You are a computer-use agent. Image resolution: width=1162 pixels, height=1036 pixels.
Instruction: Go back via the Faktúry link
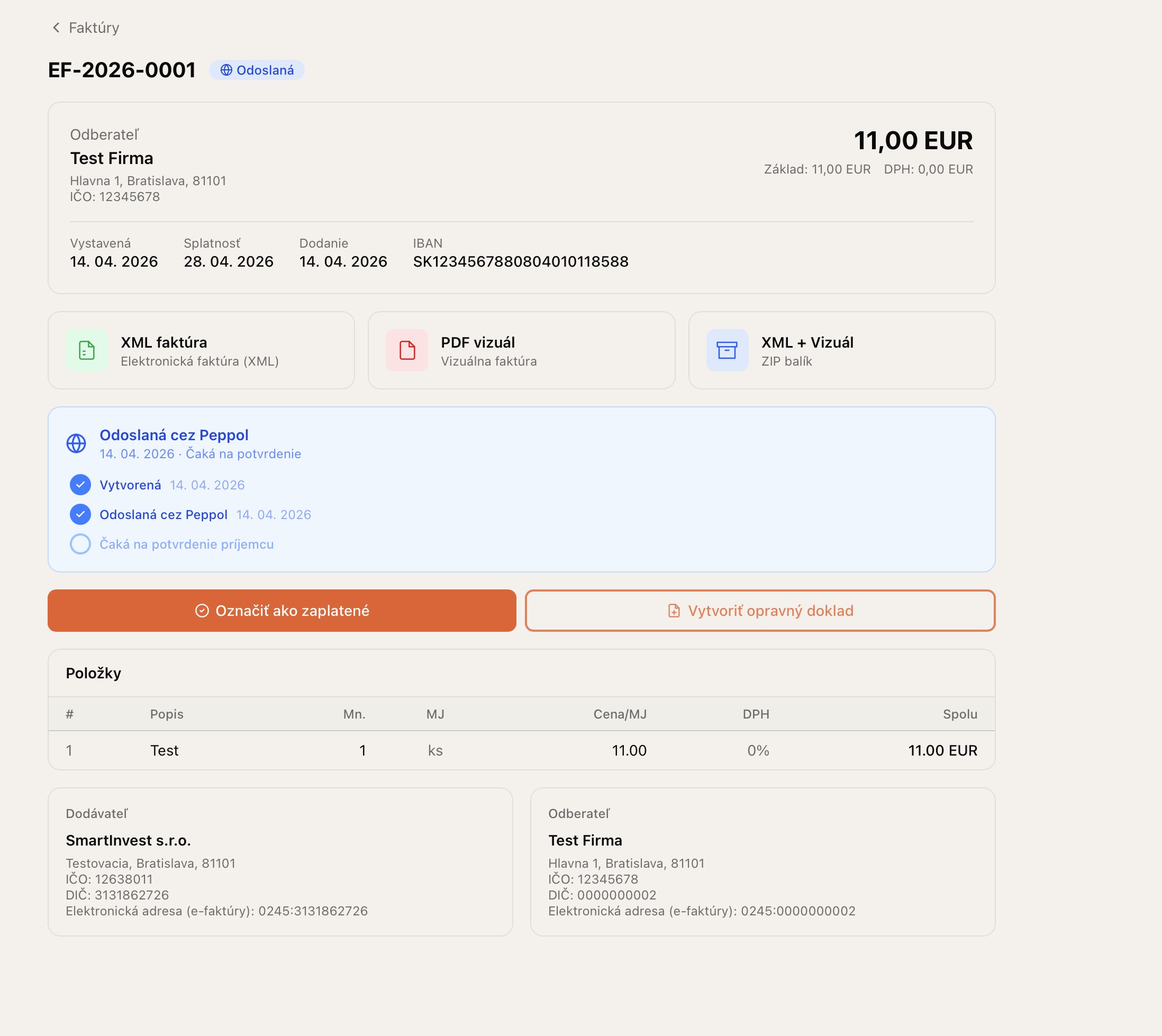point(94,28)
